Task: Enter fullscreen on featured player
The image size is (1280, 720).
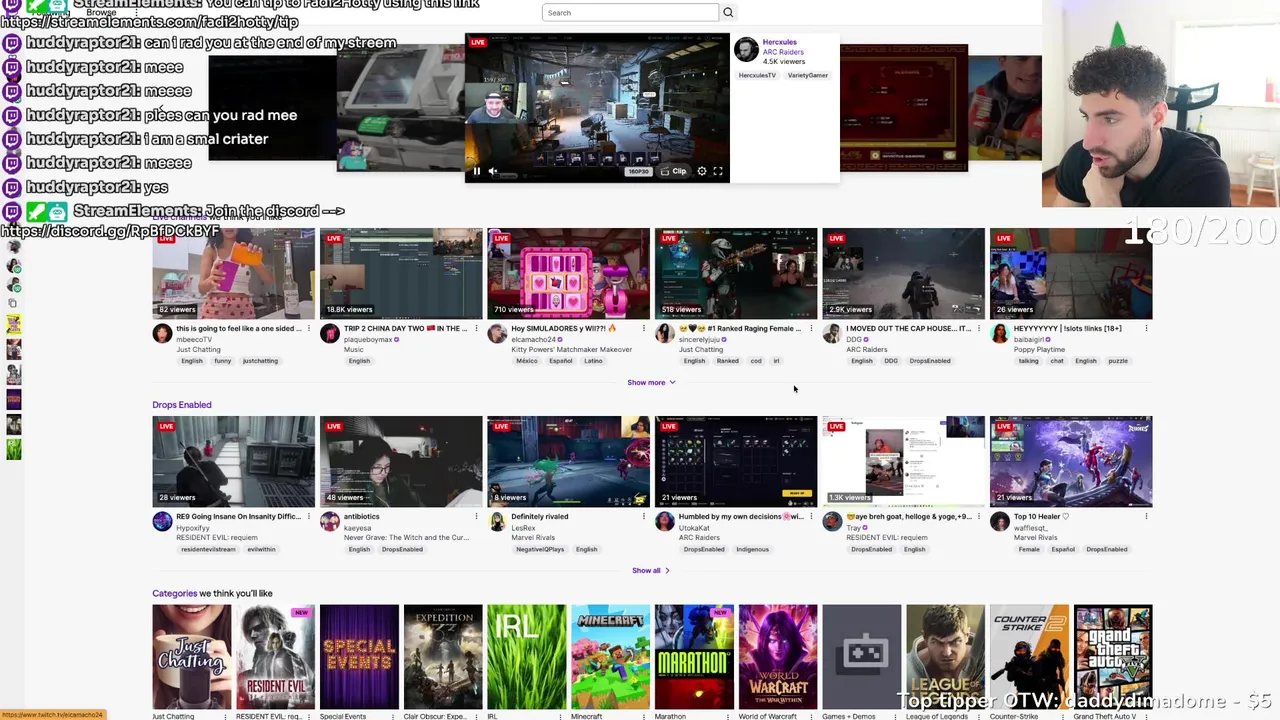Action: (718, 171)
